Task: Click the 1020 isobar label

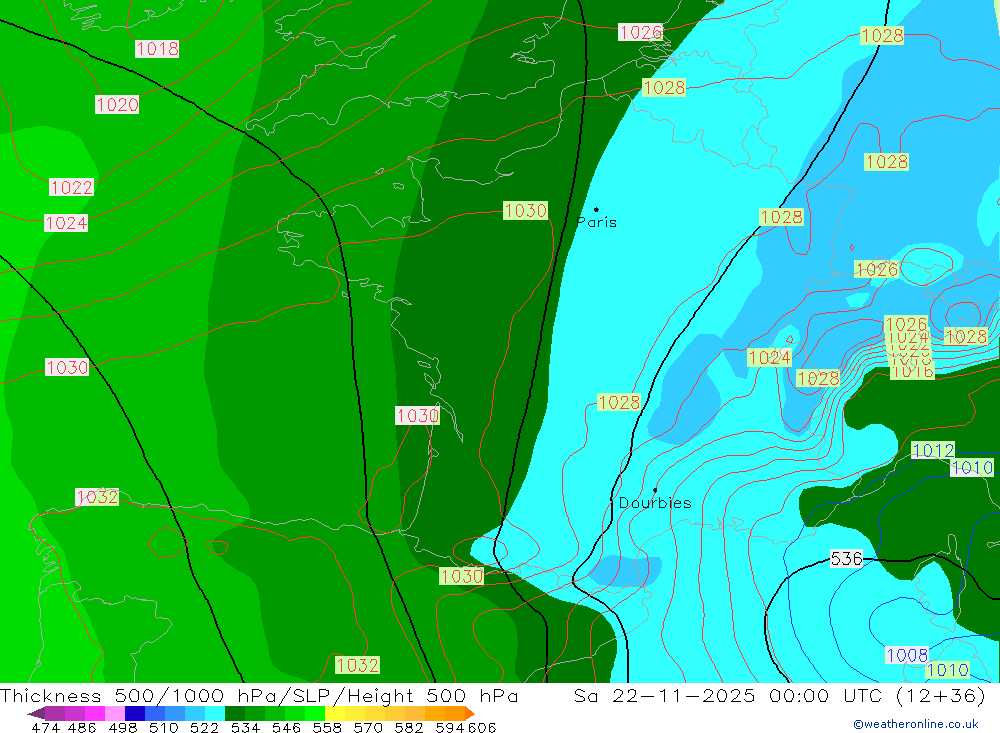Action: pos(117,104)
